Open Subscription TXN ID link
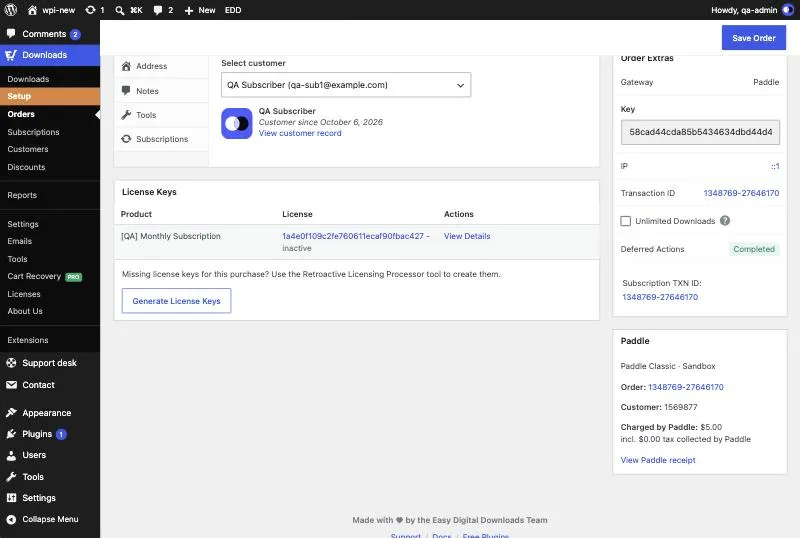The height and width of the screenshot is (538, 800). click(x=660, y=297)
